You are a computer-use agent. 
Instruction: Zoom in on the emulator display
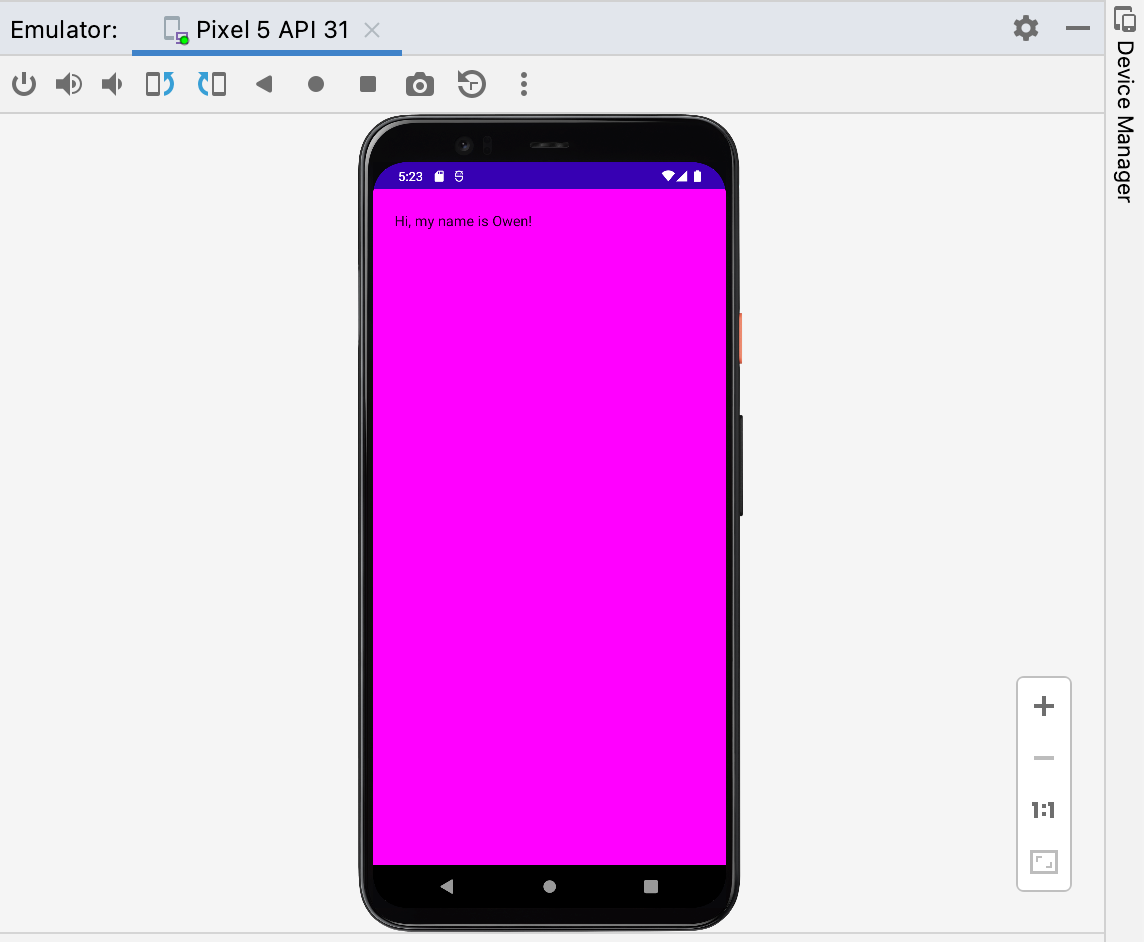(1043, 707)
